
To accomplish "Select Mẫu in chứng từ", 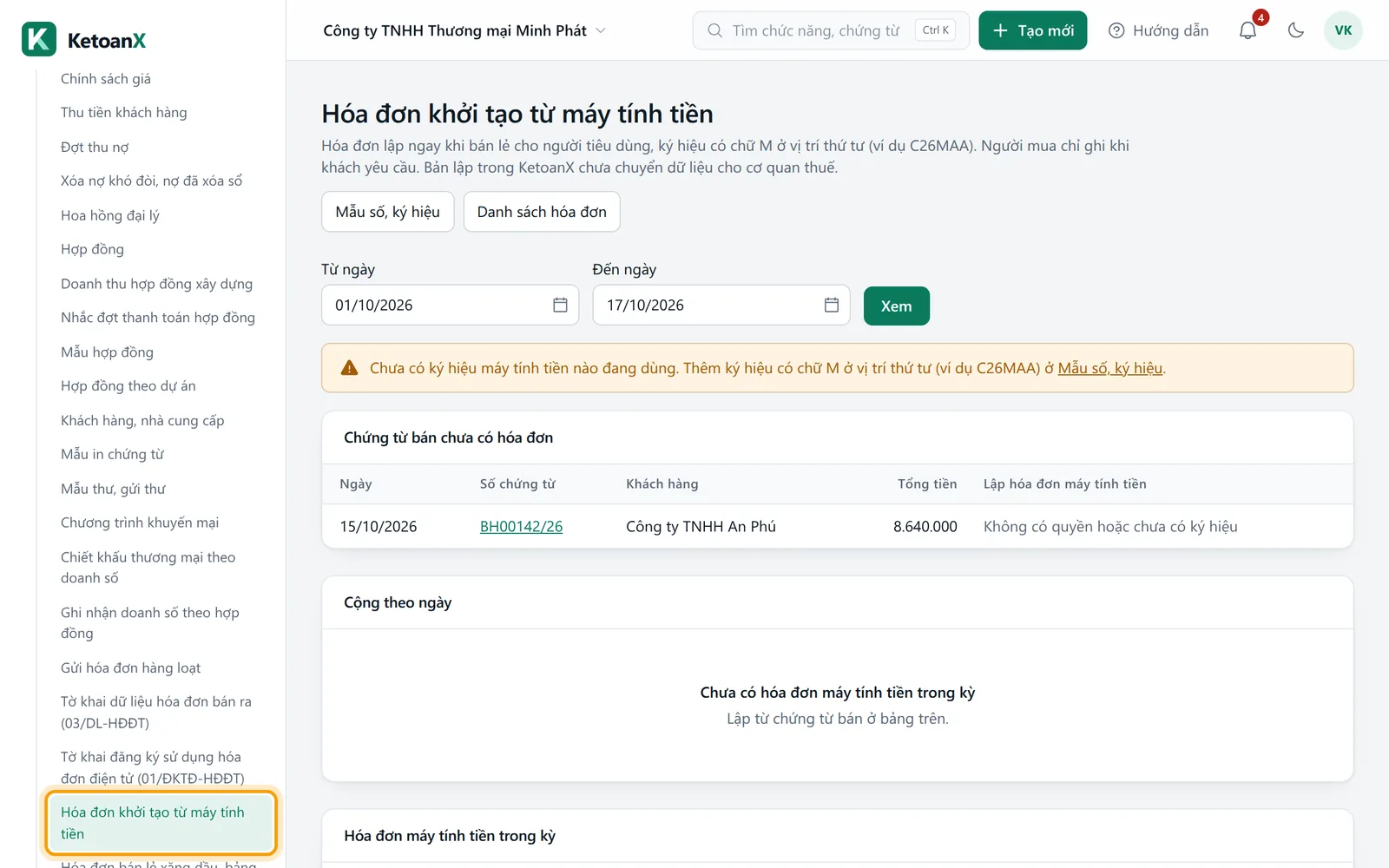I will pos(112,455).
